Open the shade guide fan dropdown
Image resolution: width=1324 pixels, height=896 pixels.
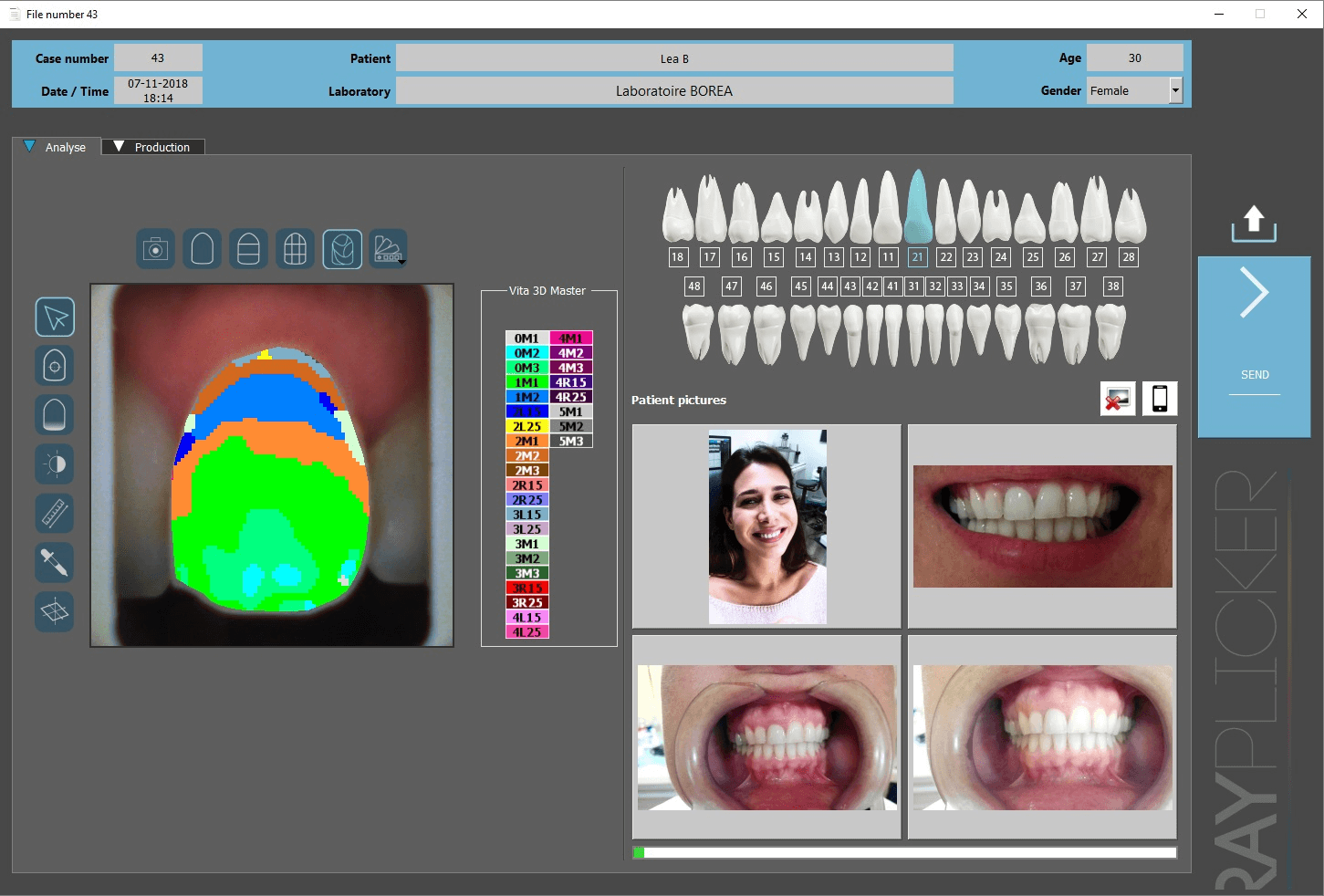(x=389, y=249)
